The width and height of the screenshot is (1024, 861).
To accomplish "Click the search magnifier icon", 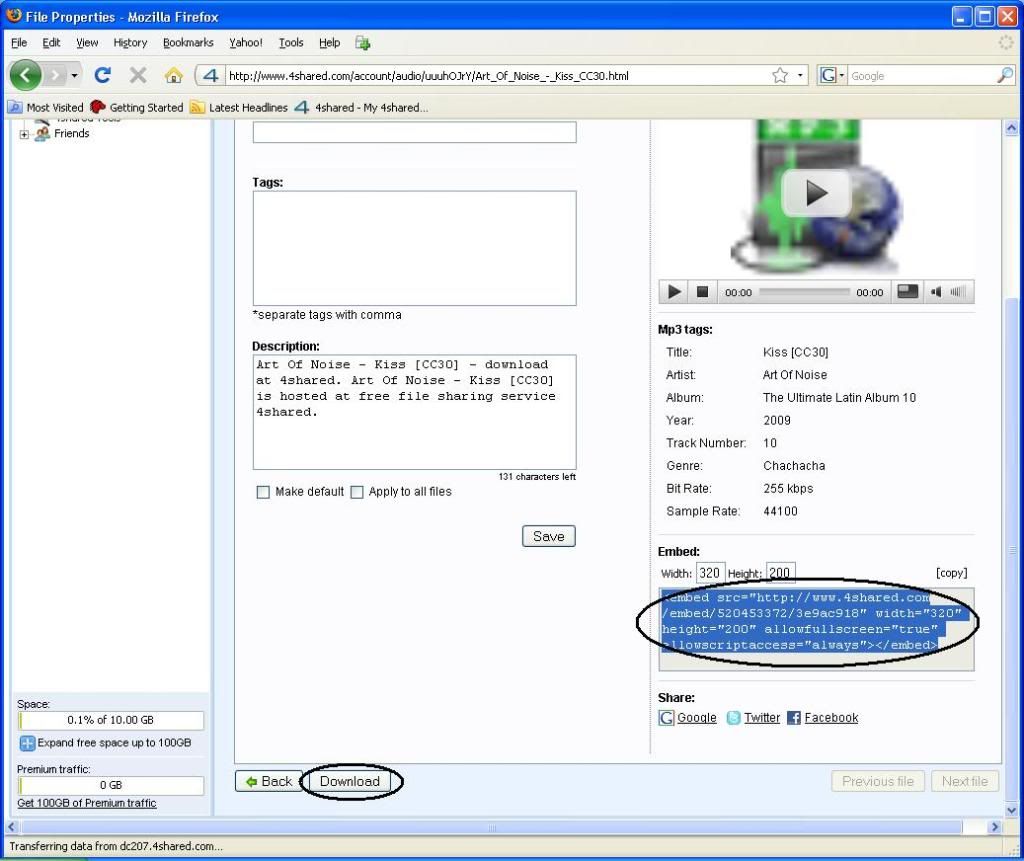I will point(1005,76).
